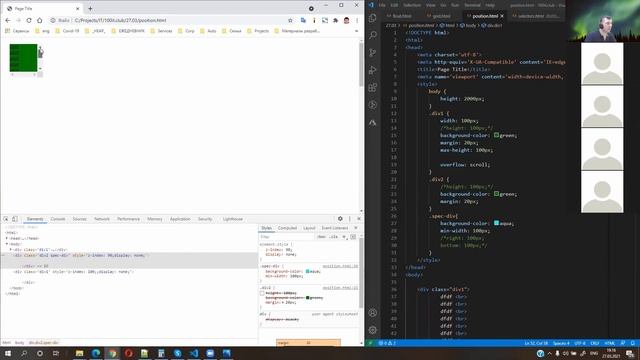Switch to Chrome from the taskbar

[x=112, y=353]
